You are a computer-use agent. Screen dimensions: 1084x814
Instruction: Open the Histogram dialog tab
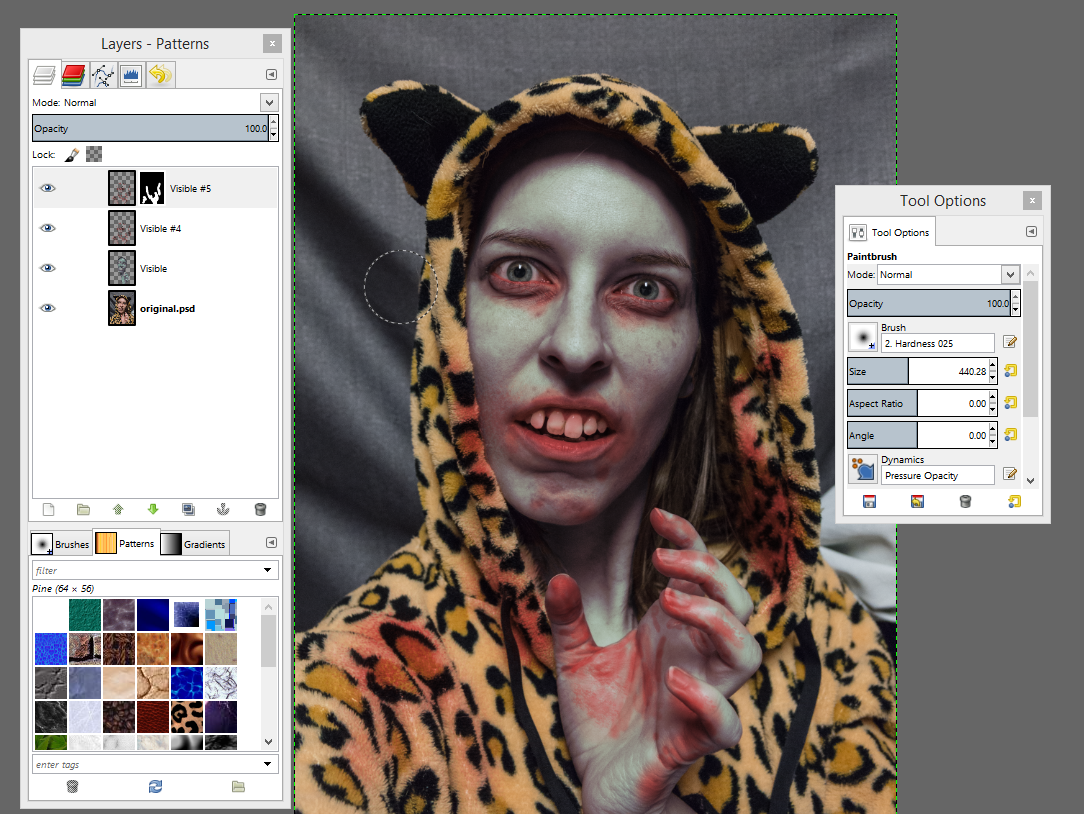click(x=131, y=74)
